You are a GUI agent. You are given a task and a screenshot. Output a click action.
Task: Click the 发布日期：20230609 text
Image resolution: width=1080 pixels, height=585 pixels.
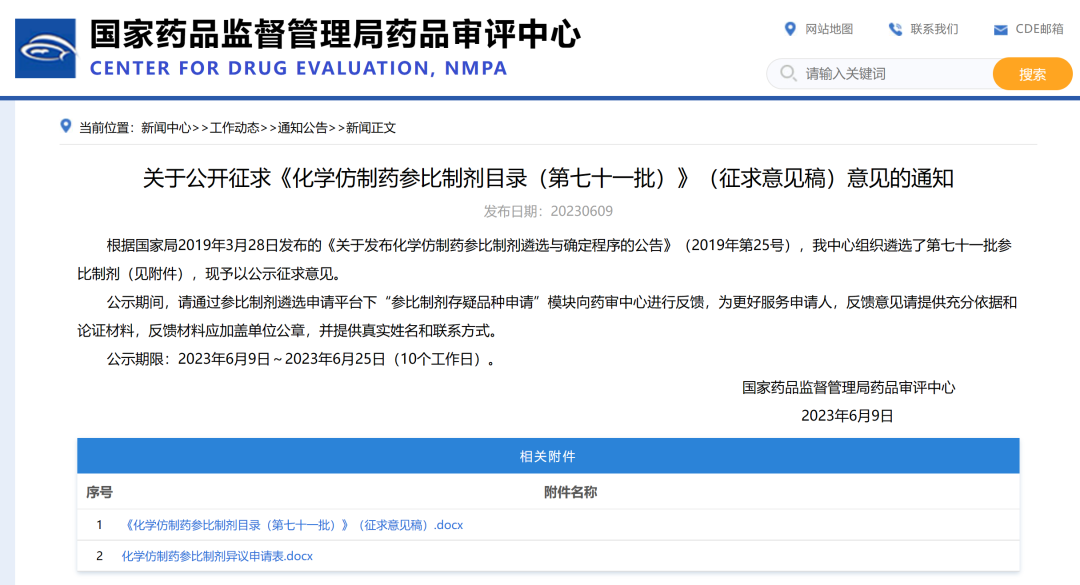point(548,211)
